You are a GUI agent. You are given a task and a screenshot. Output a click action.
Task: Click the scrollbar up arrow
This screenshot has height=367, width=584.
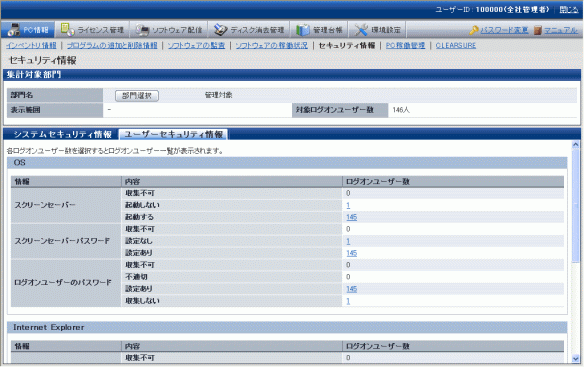(576, 145)
